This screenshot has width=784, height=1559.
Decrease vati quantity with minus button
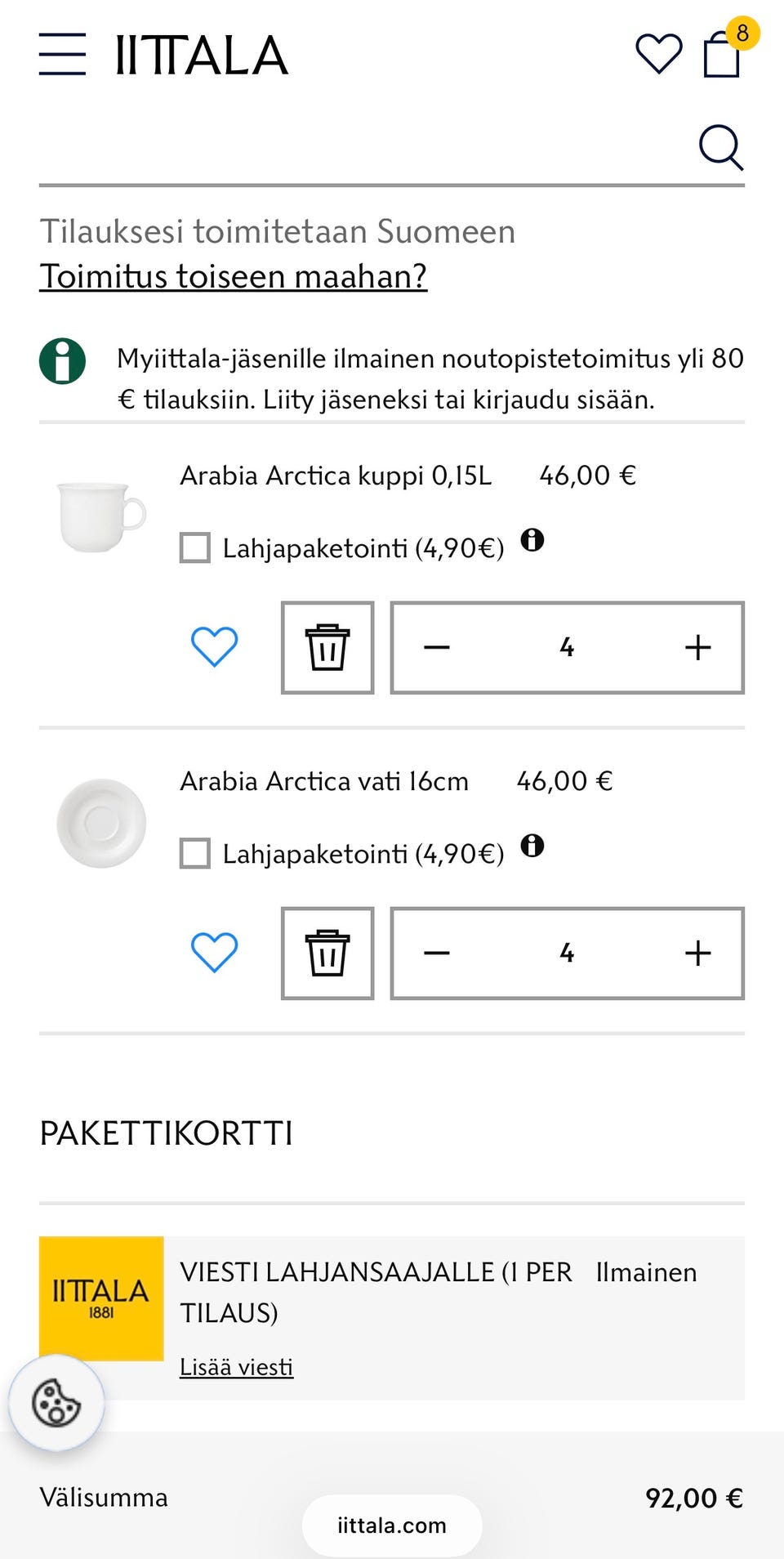(438, 954)
